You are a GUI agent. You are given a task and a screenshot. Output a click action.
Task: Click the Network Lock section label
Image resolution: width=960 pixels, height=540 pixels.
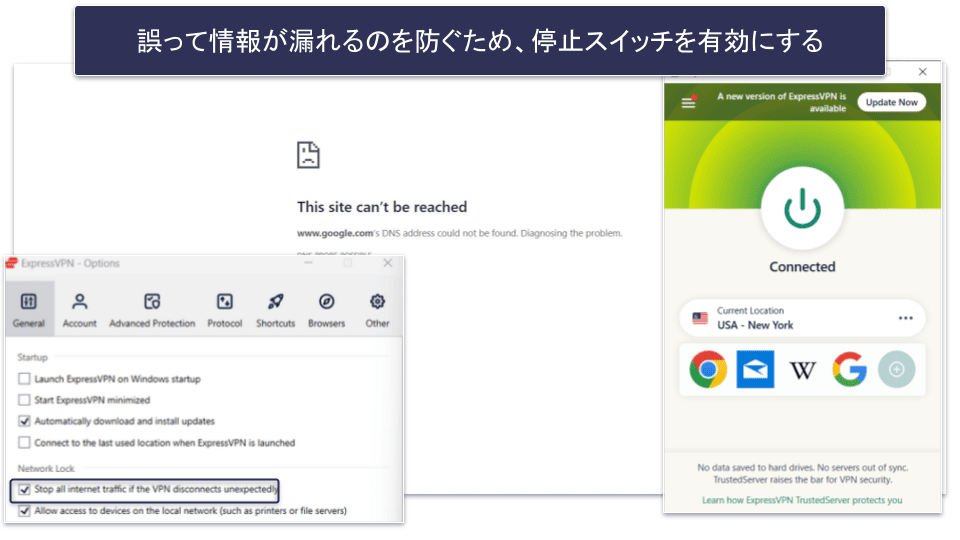46,468
